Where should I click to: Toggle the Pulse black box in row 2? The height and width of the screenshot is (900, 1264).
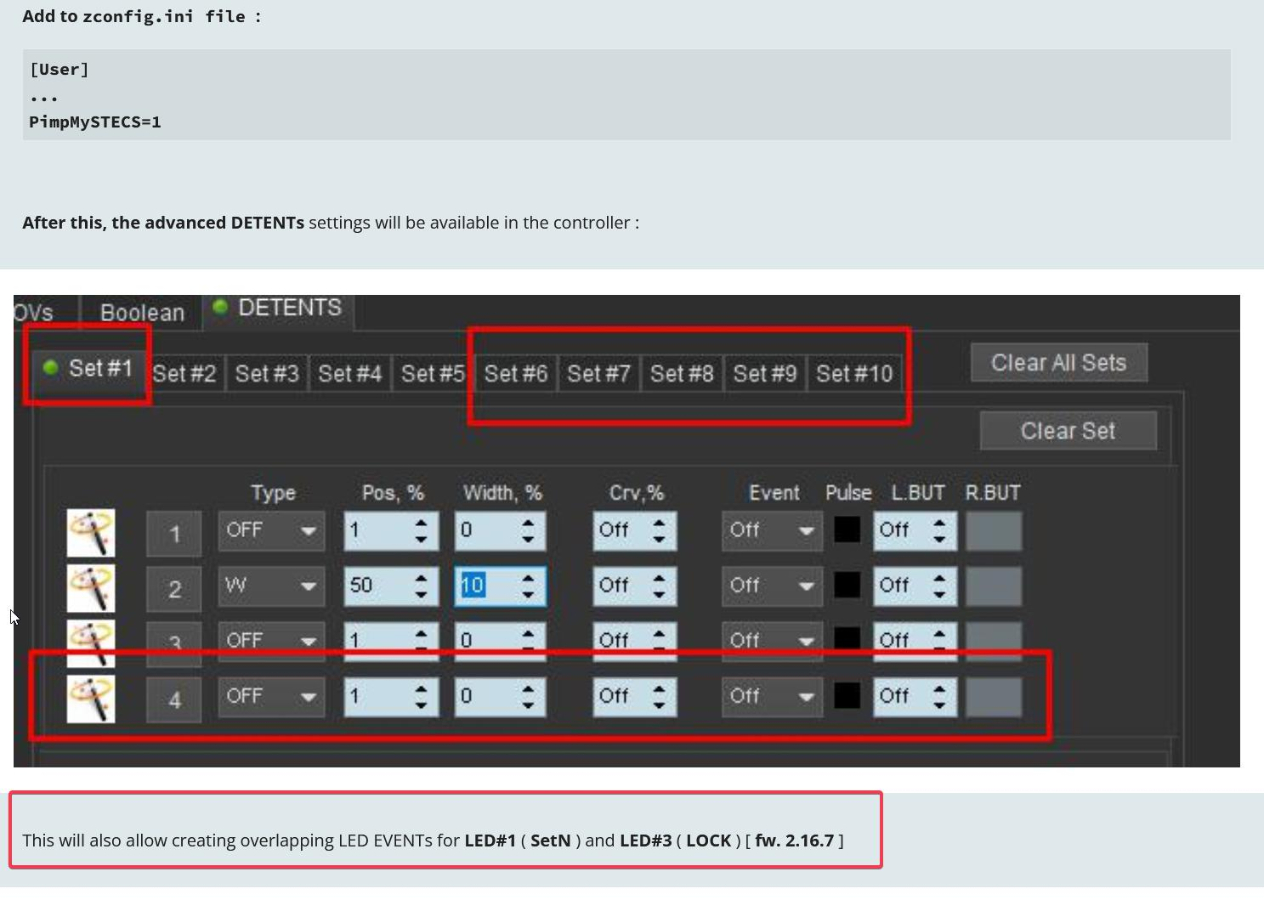(x=847, y=585)
